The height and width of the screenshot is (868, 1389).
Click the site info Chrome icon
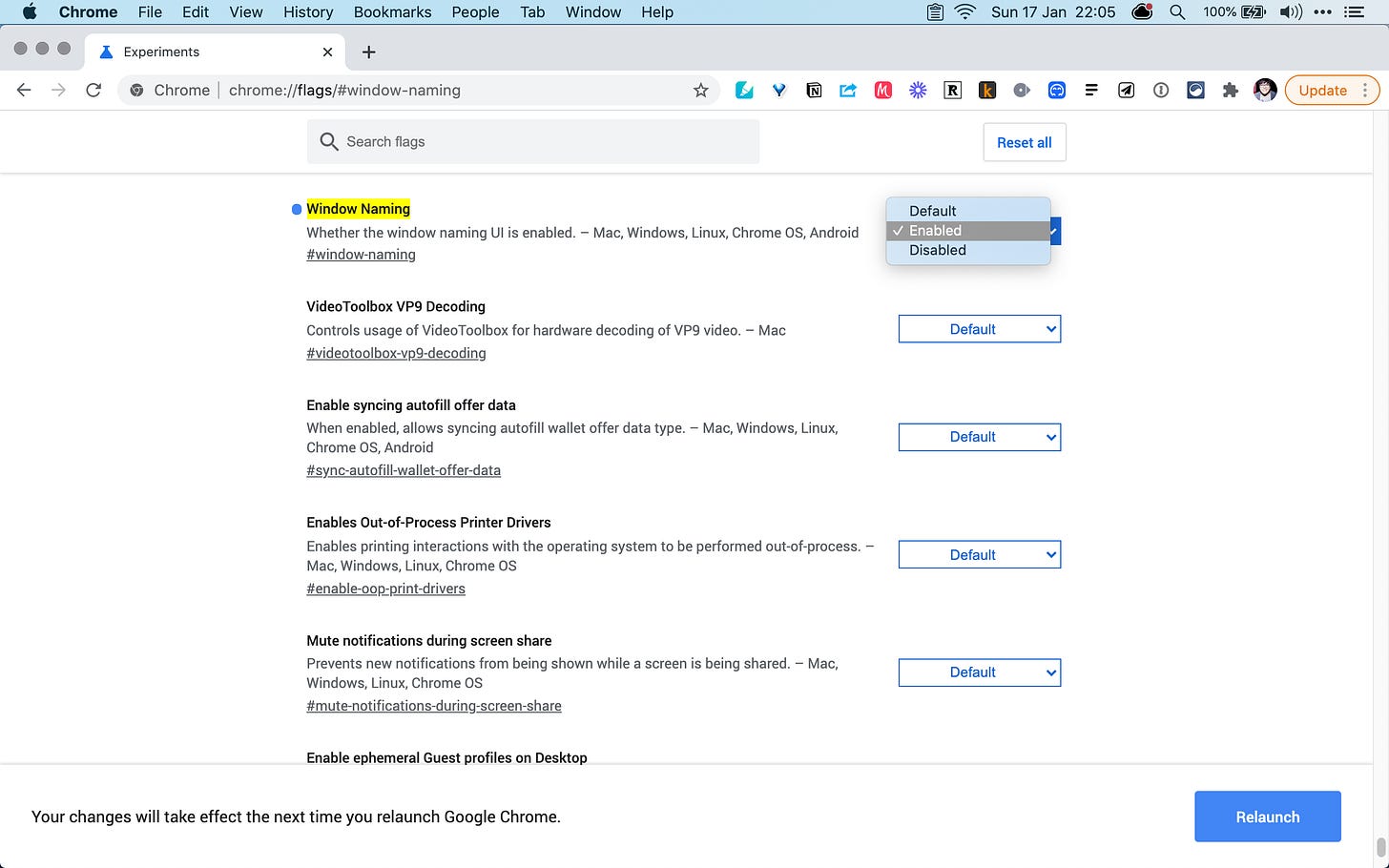tap(136, 90)
